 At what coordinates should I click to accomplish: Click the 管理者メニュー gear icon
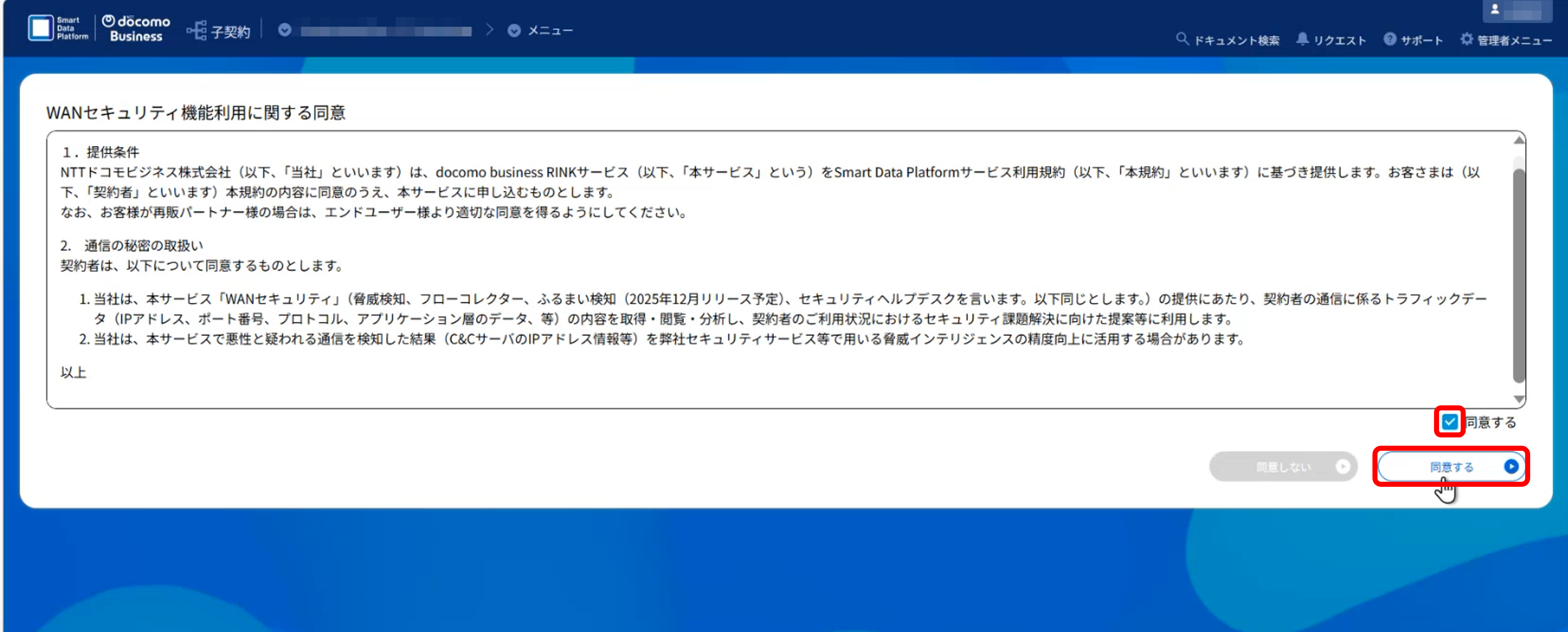click(1466, 39)
